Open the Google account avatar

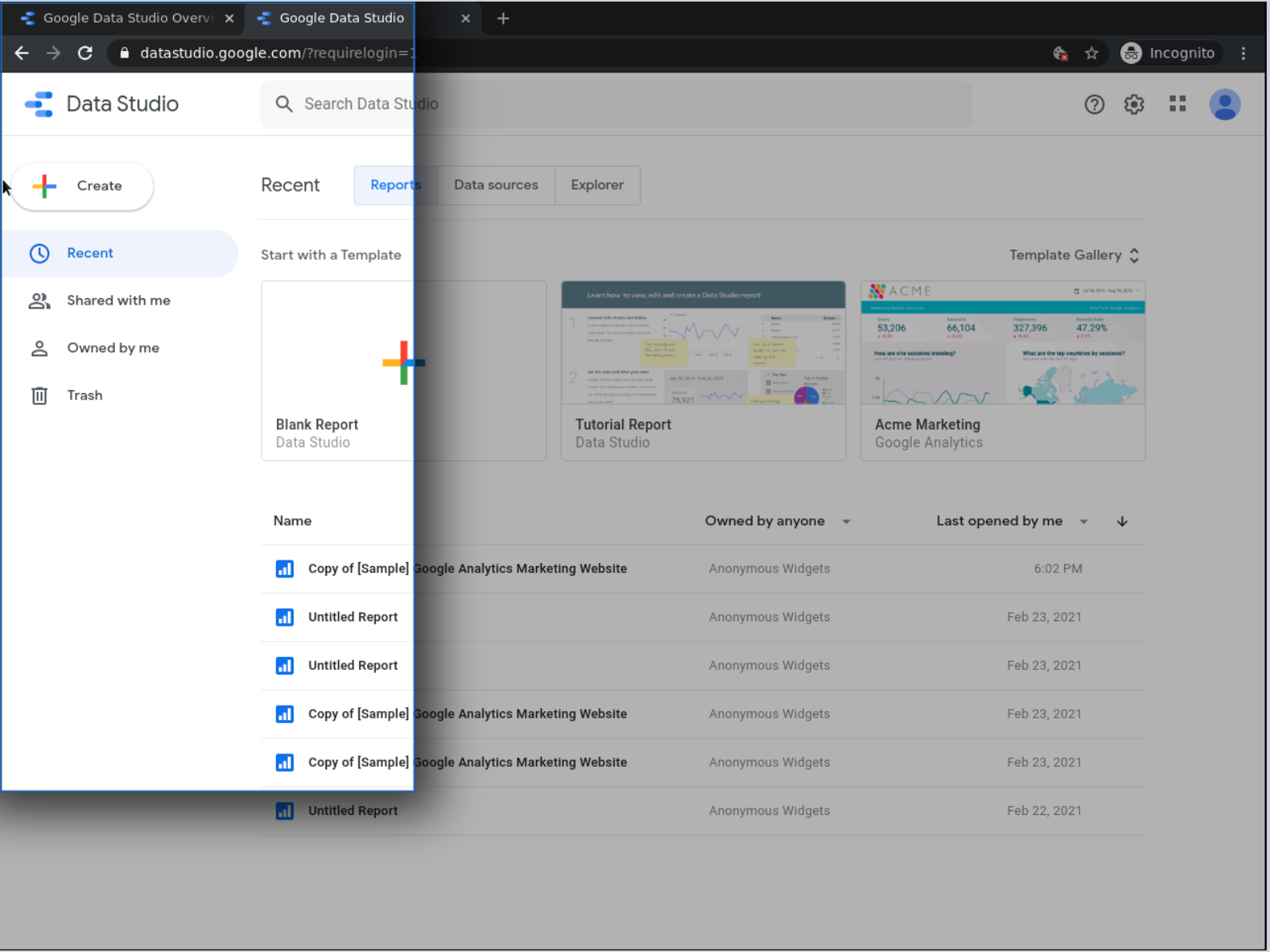click(1225, 104)
